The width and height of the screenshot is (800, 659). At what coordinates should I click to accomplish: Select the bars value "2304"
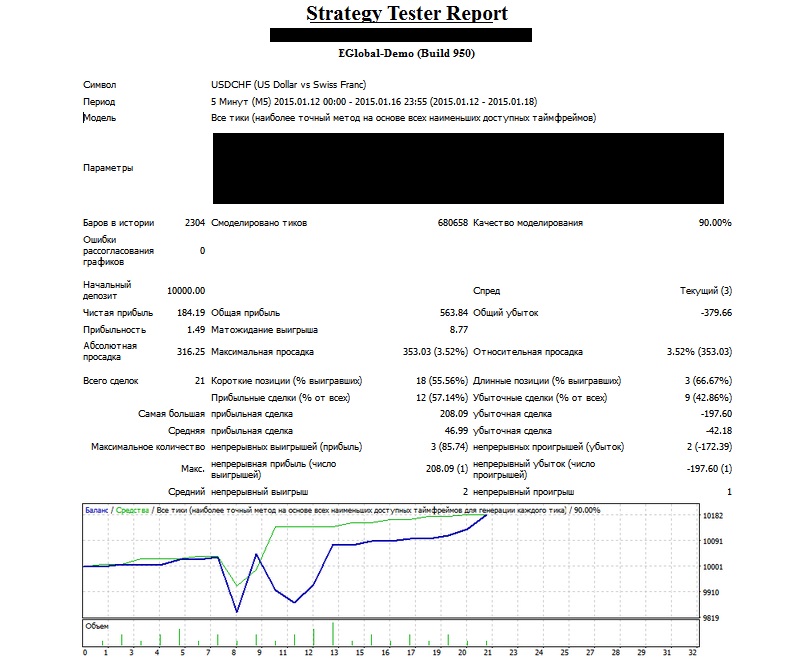[195, 223]
